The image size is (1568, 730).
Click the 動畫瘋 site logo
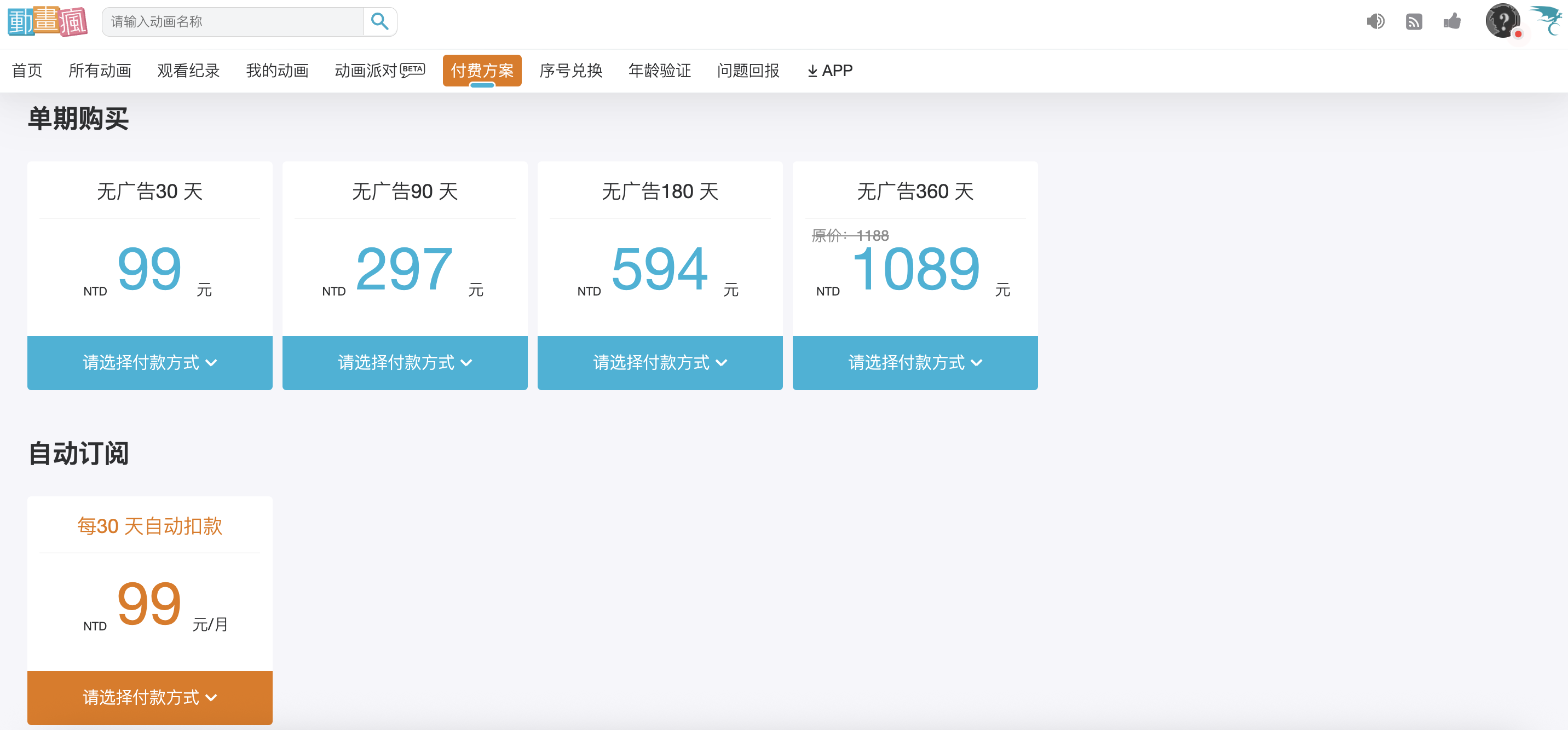48,22
